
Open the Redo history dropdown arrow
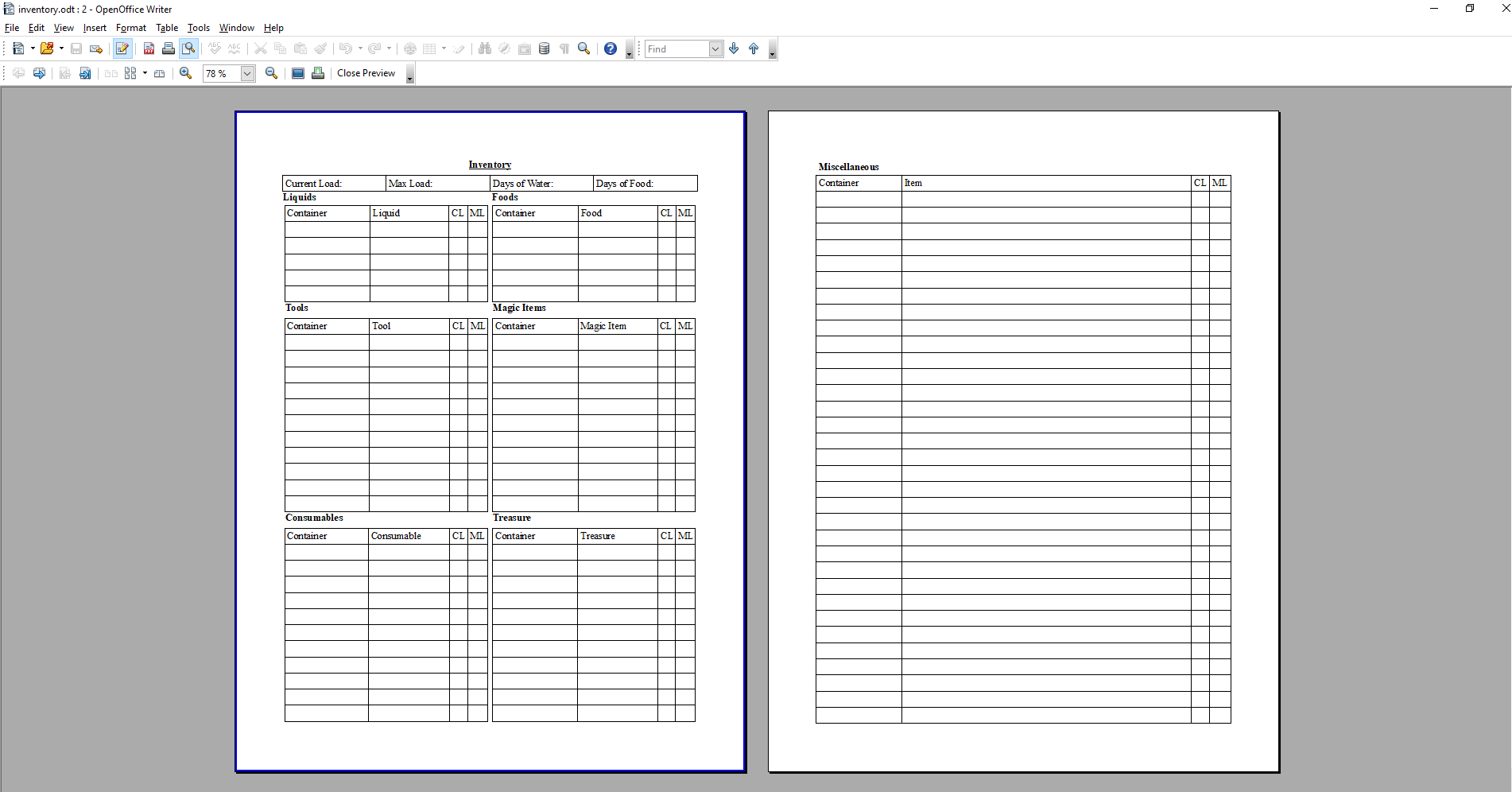pyautogui.click(x=389, y=49)
